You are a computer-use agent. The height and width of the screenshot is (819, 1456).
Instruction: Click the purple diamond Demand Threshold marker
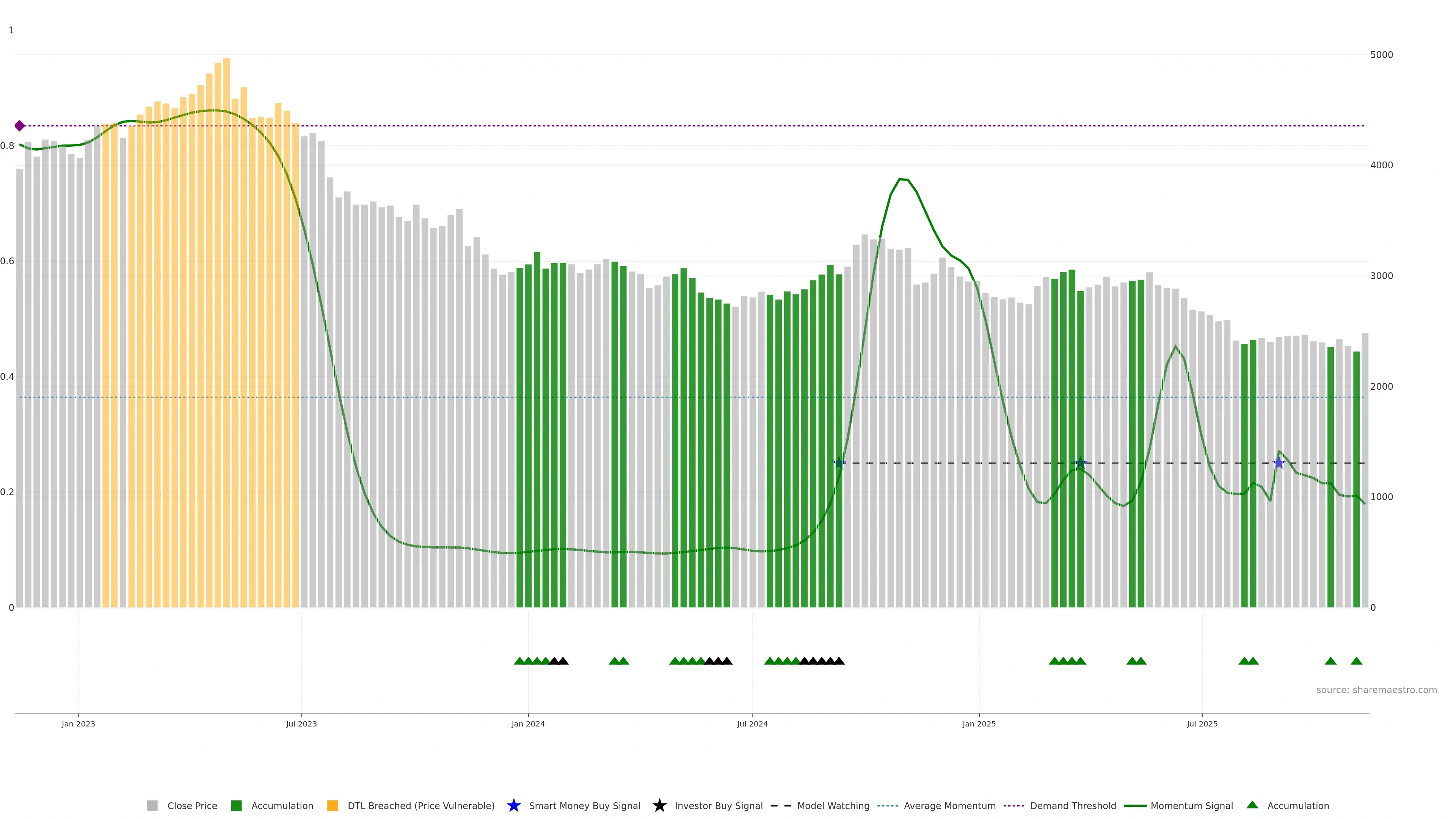pyautogui.click(x=20, y=126)
